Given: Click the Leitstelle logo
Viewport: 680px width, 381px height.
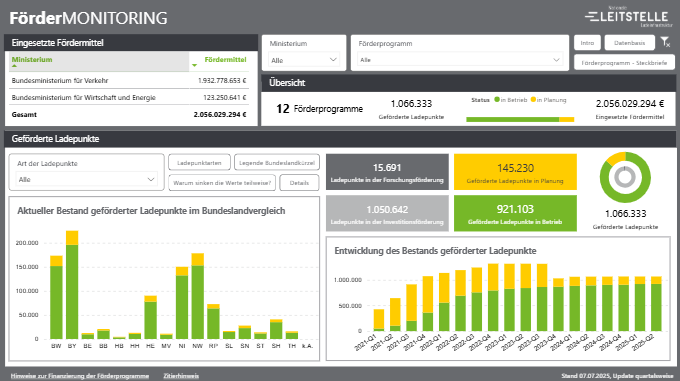Looking at the screenshot, I should pyautogui.click(x=628, y=16).
